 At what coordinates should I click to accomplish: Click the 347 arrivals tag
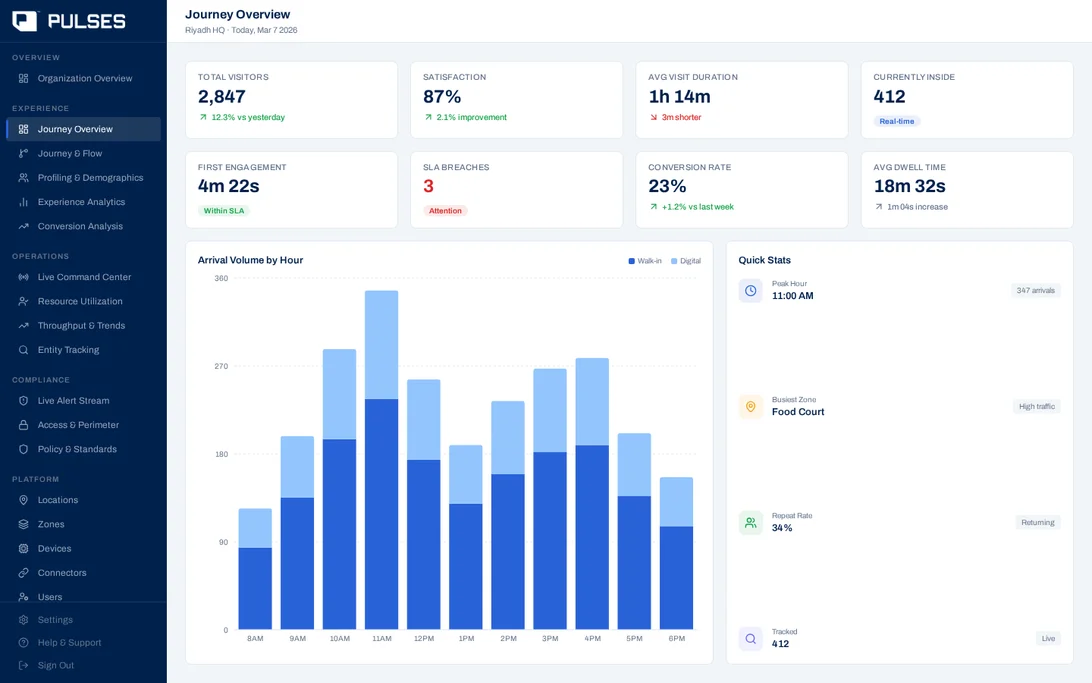click(1036, 290)
